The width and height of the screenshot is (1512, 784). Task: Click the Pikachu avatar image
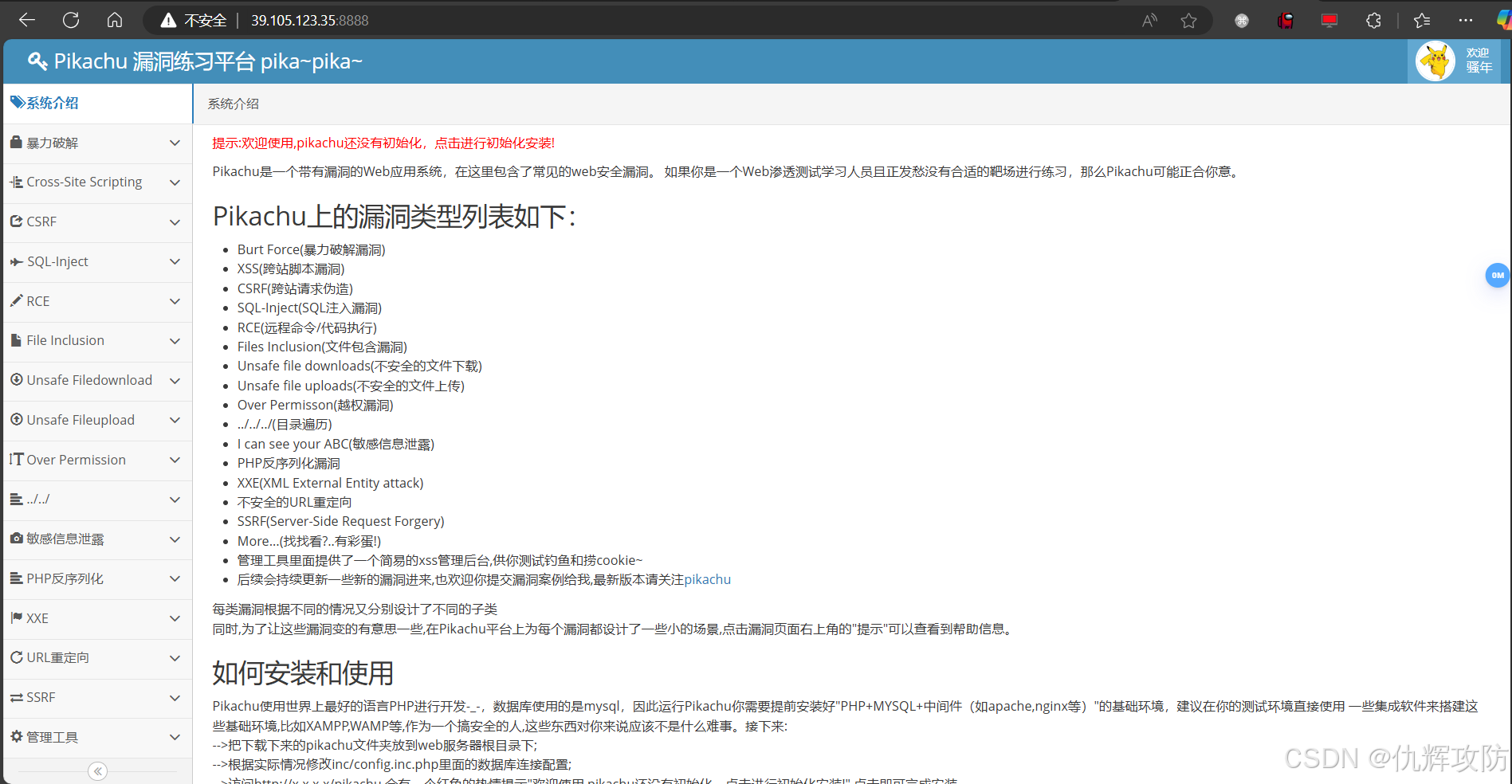[x=1435, y=61]
